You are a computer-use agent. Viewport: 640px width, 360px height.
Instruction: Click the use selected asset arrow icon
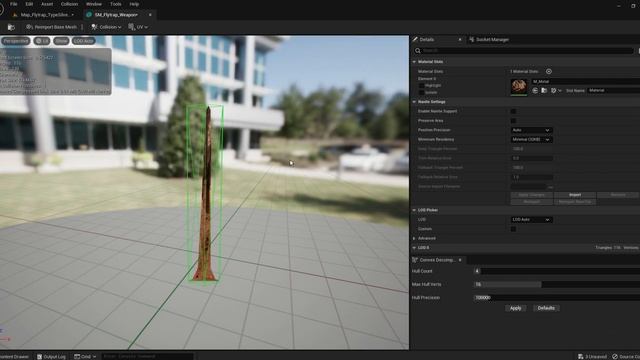pos(535,91)
